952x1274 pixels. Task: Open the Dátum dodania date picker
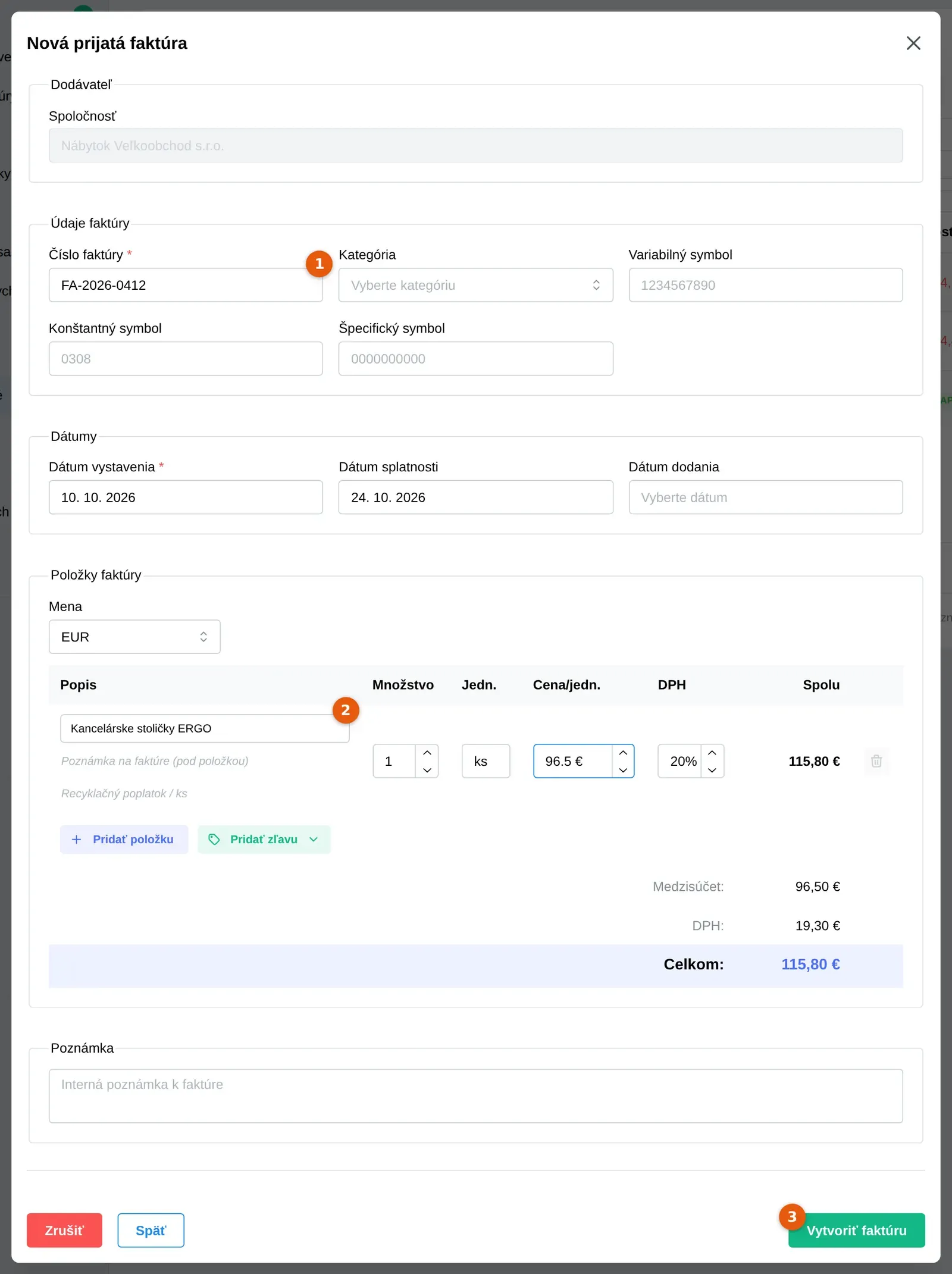[x=766, y=497]
